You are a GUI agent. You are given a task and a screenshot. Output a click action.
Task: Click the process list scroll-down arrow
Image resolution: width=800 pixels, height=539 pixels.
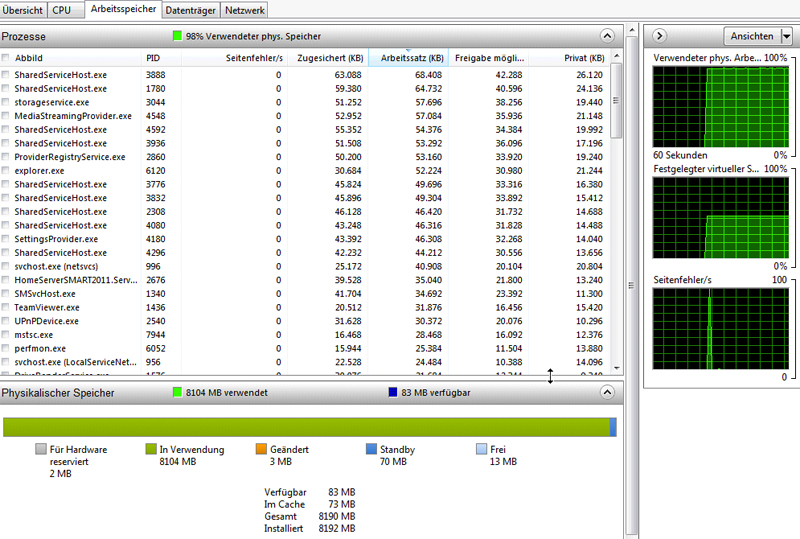coord(616,368)
